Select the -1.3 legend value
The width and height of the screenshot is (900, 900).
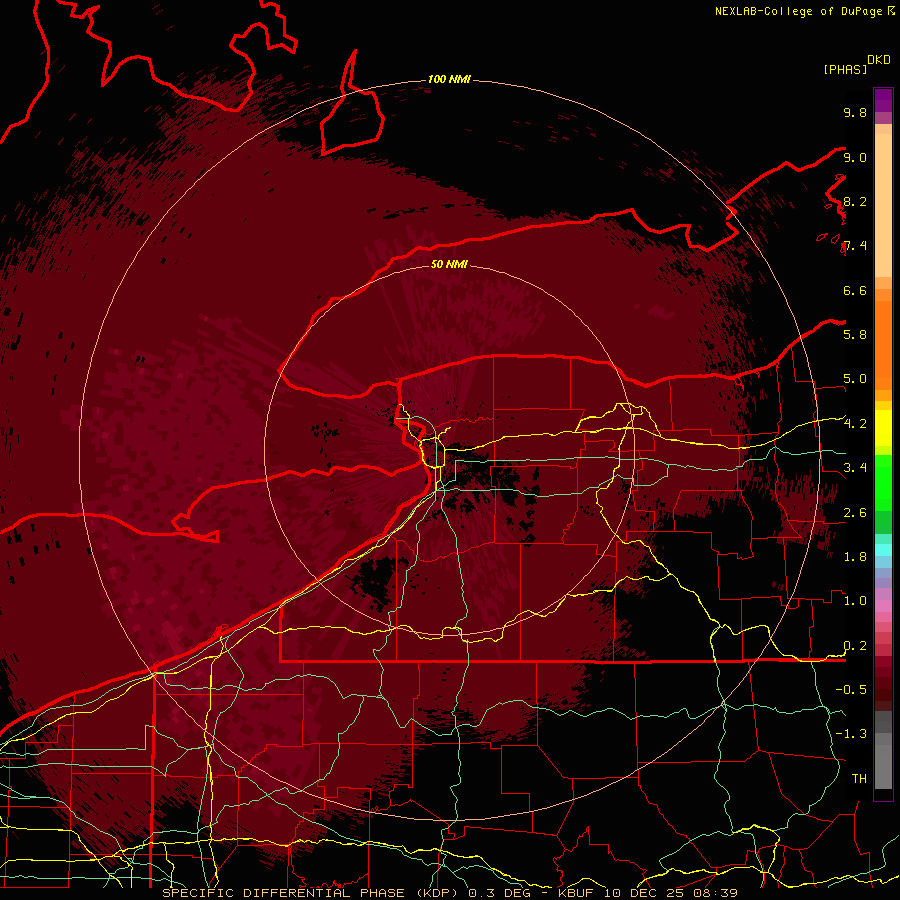(x=851, y=734)
